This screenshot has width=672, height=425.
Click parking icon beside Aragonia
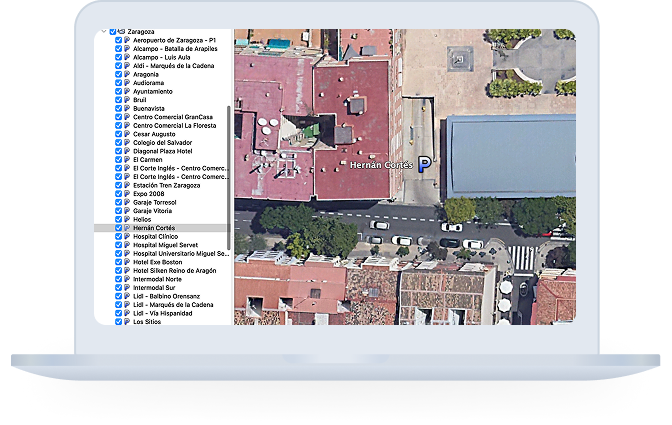click(x=127, y=74)
